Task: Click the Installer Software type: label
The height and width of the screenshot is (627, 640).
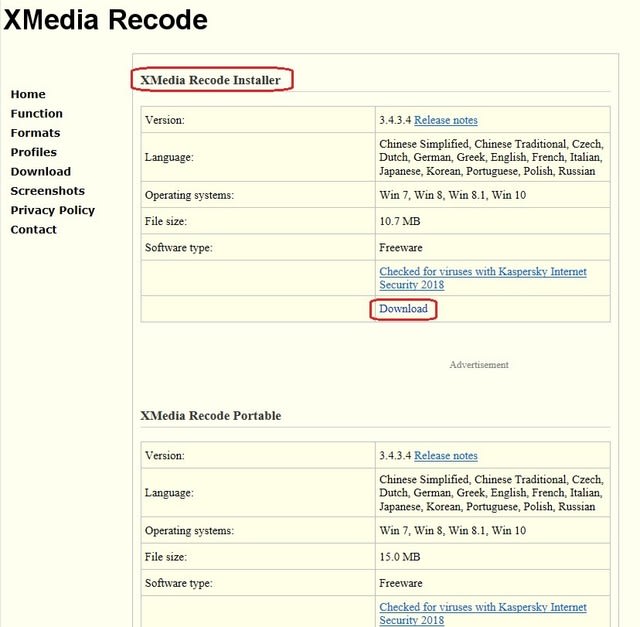Action: [178, 248]
